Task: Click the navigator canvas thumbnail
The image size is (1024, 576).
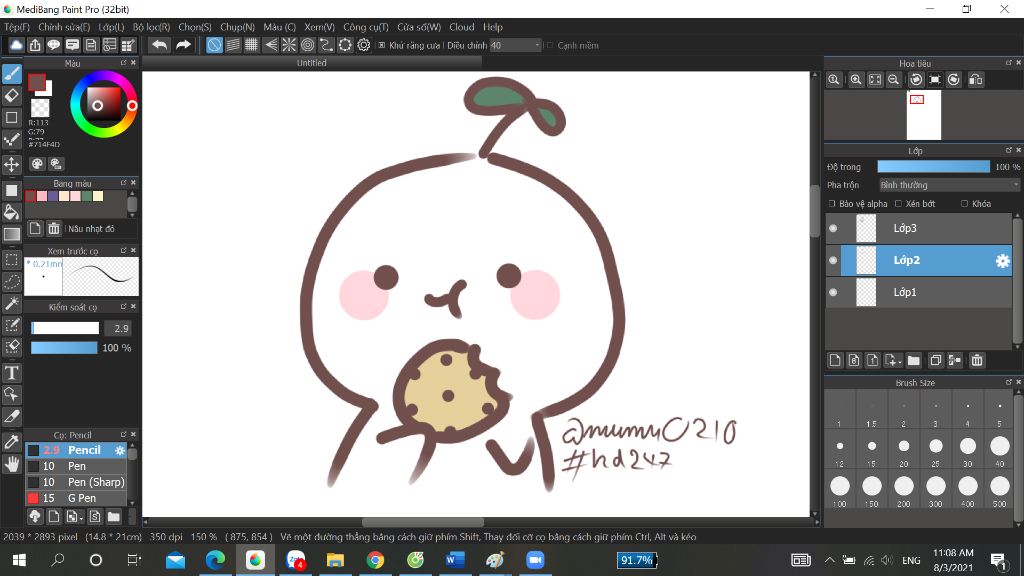Action: 924,115
